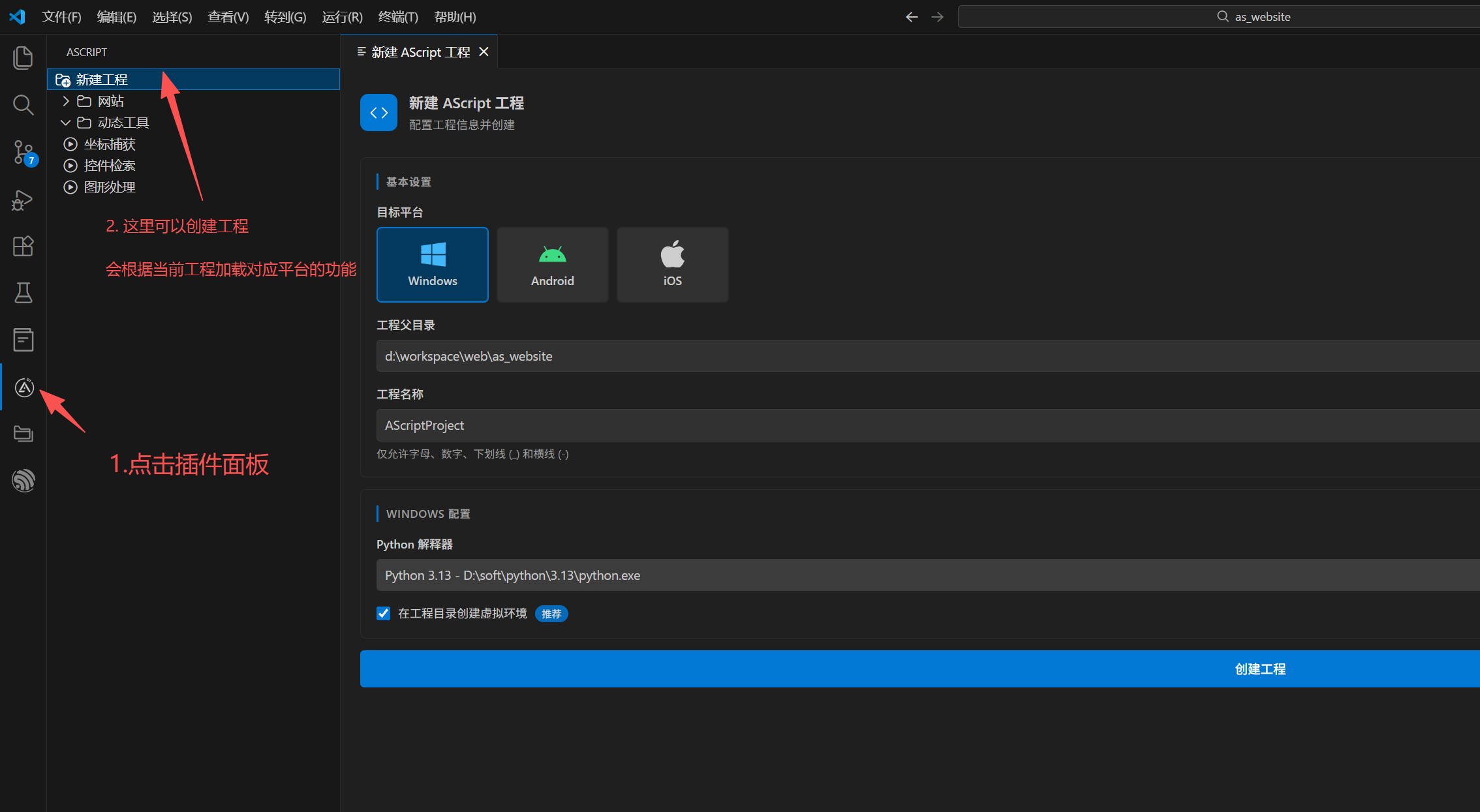Open Source Control with 7 badge
Viewport: 1480px width, 812px height.
click(x=23, y=152)
